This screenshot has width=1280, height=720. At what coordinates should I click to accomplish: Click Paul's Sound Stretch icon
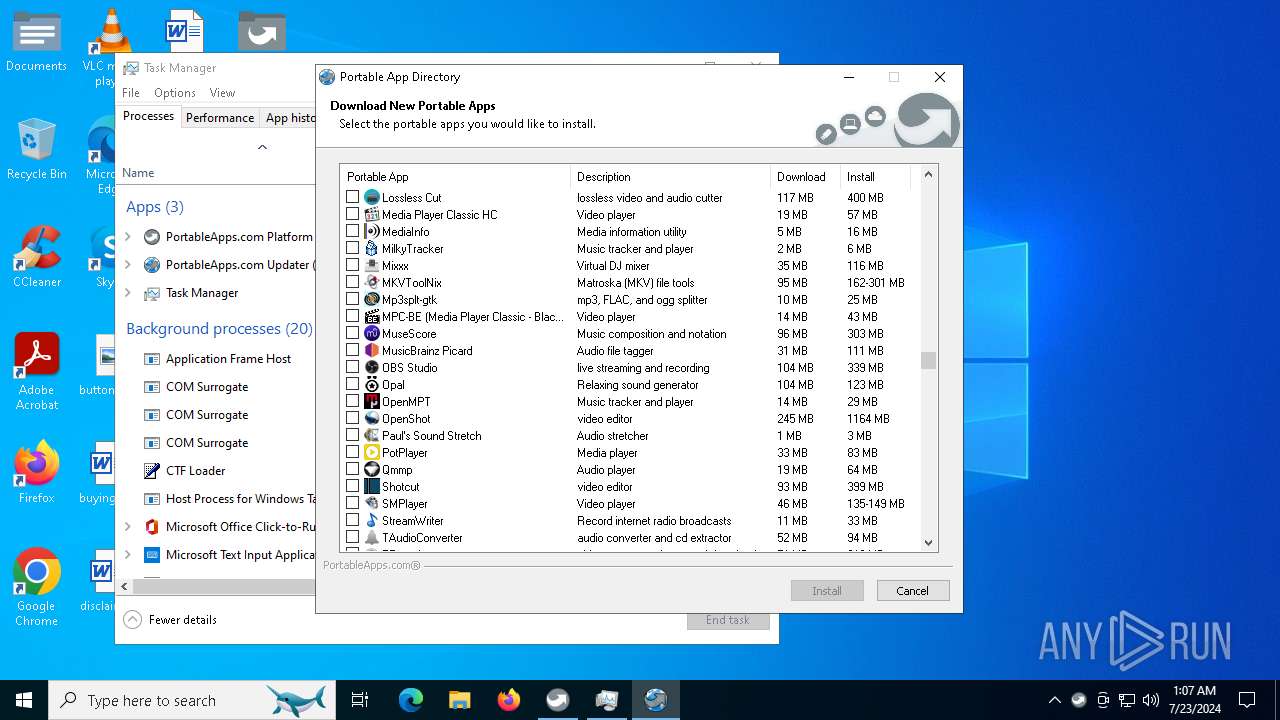click(372, 435)
